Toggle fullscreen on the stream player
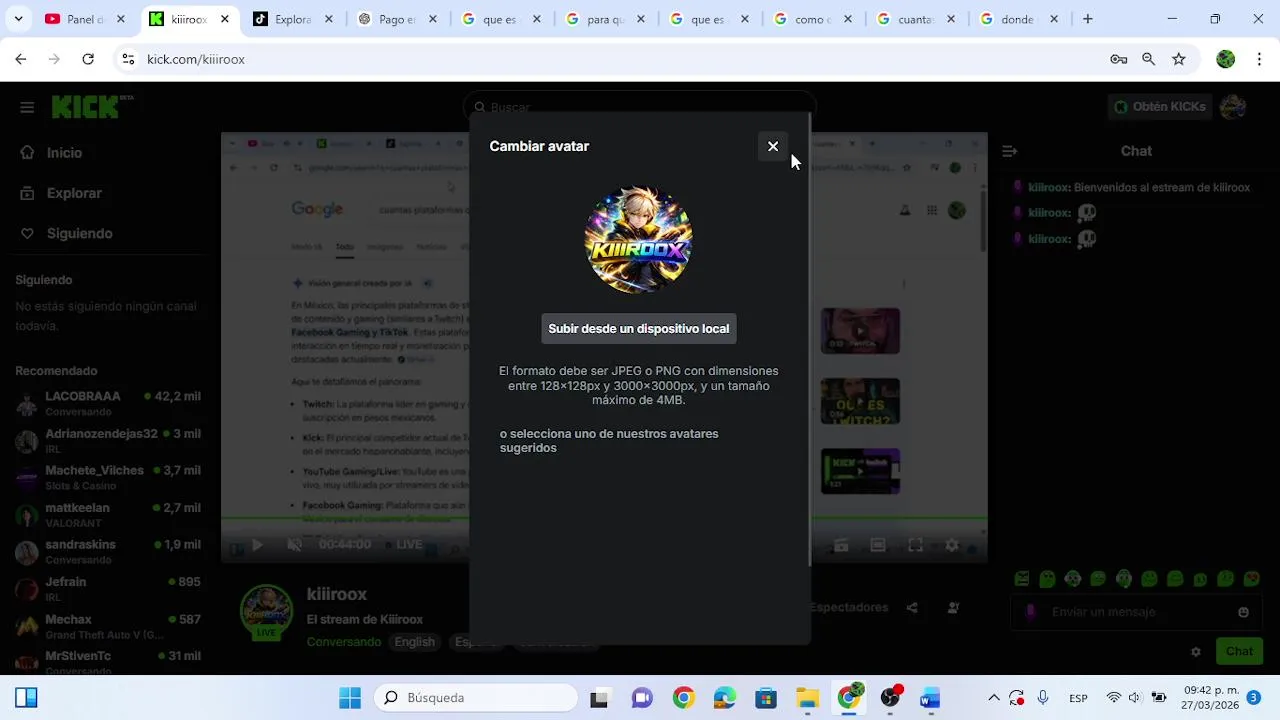This screenshot has height=720, width=1280. [915, 545]
